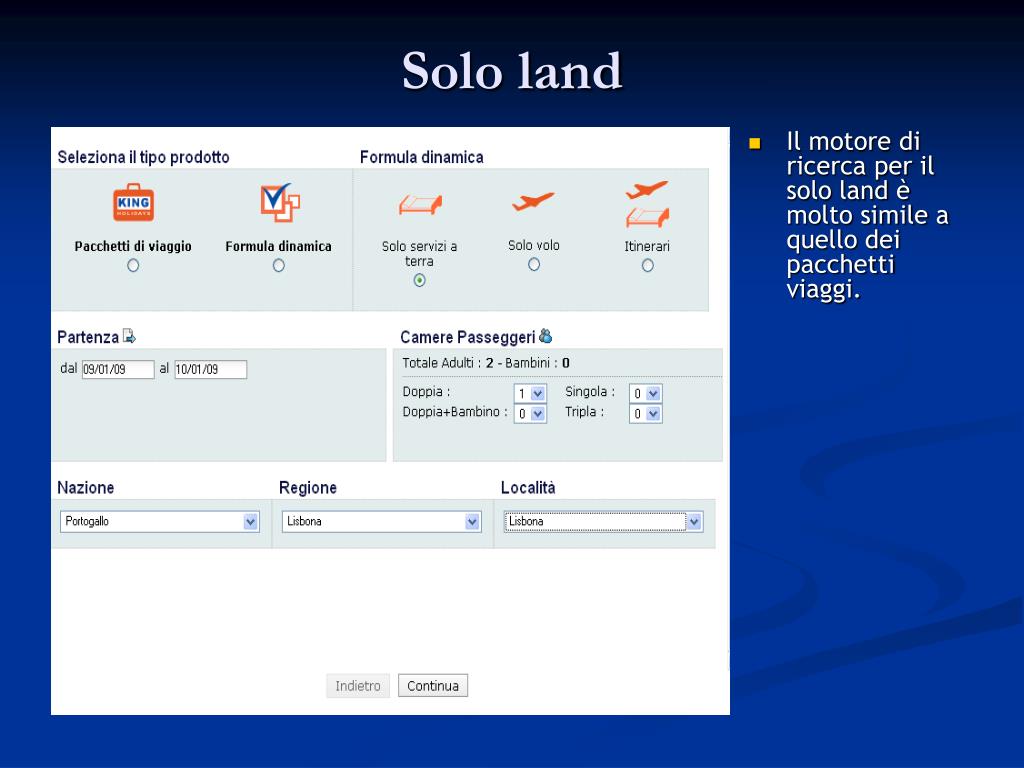This screenshot has height=768, width=1024.
Task: Click the al date field 10/01/09
Action: [x=211, y=369]
